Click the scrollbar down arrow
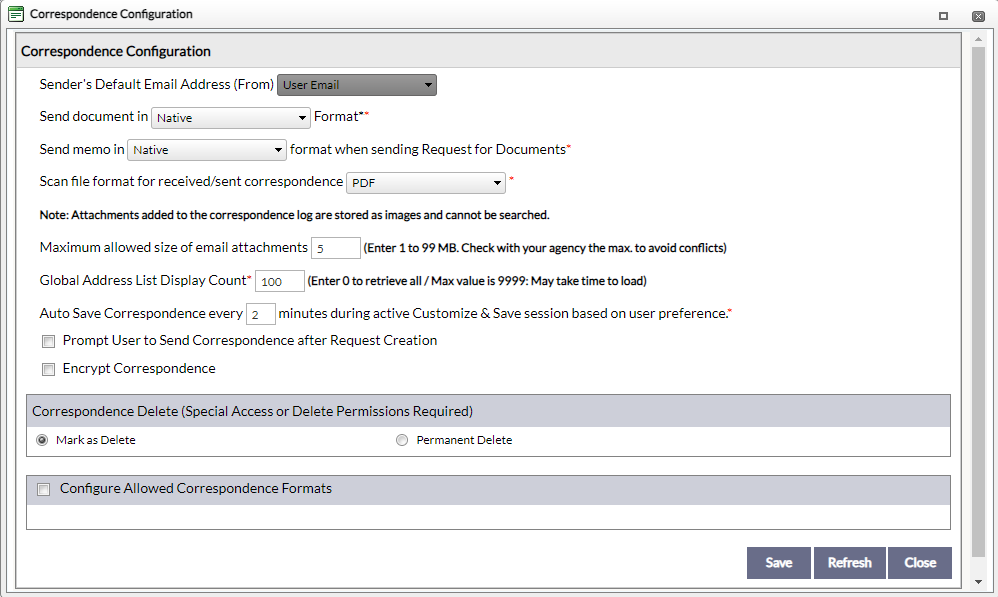This screenshot has height=597, width=998. pos(978,581)
